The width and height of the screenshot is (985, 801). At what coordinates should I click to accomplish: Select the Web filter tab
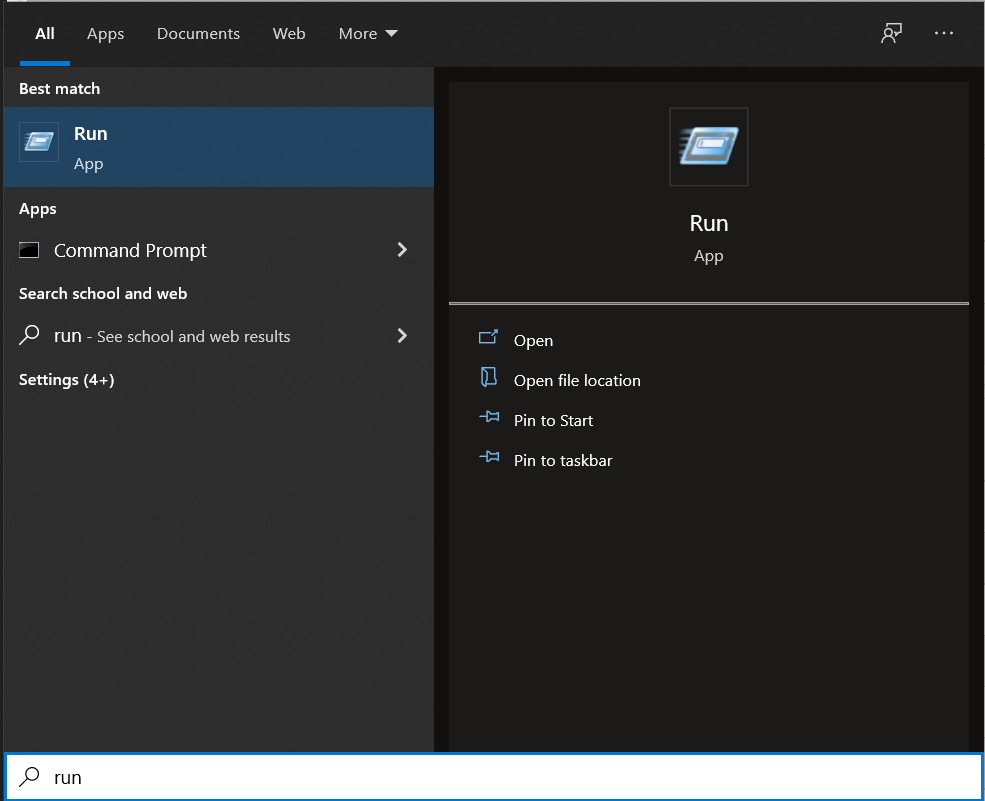289,34
